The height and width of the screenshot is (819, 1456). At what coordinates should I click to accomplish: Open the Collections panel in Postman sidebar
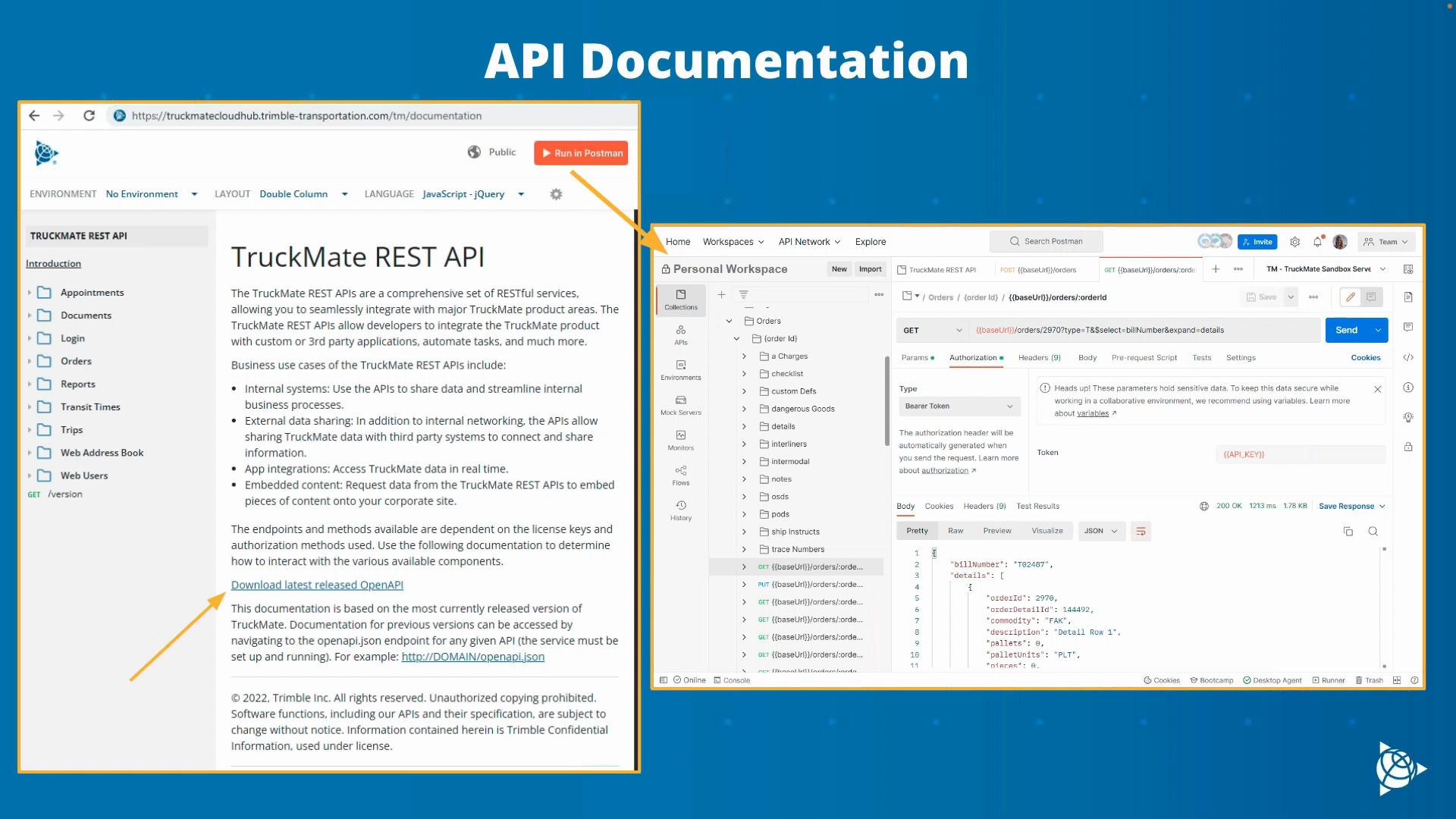point(680,300)
